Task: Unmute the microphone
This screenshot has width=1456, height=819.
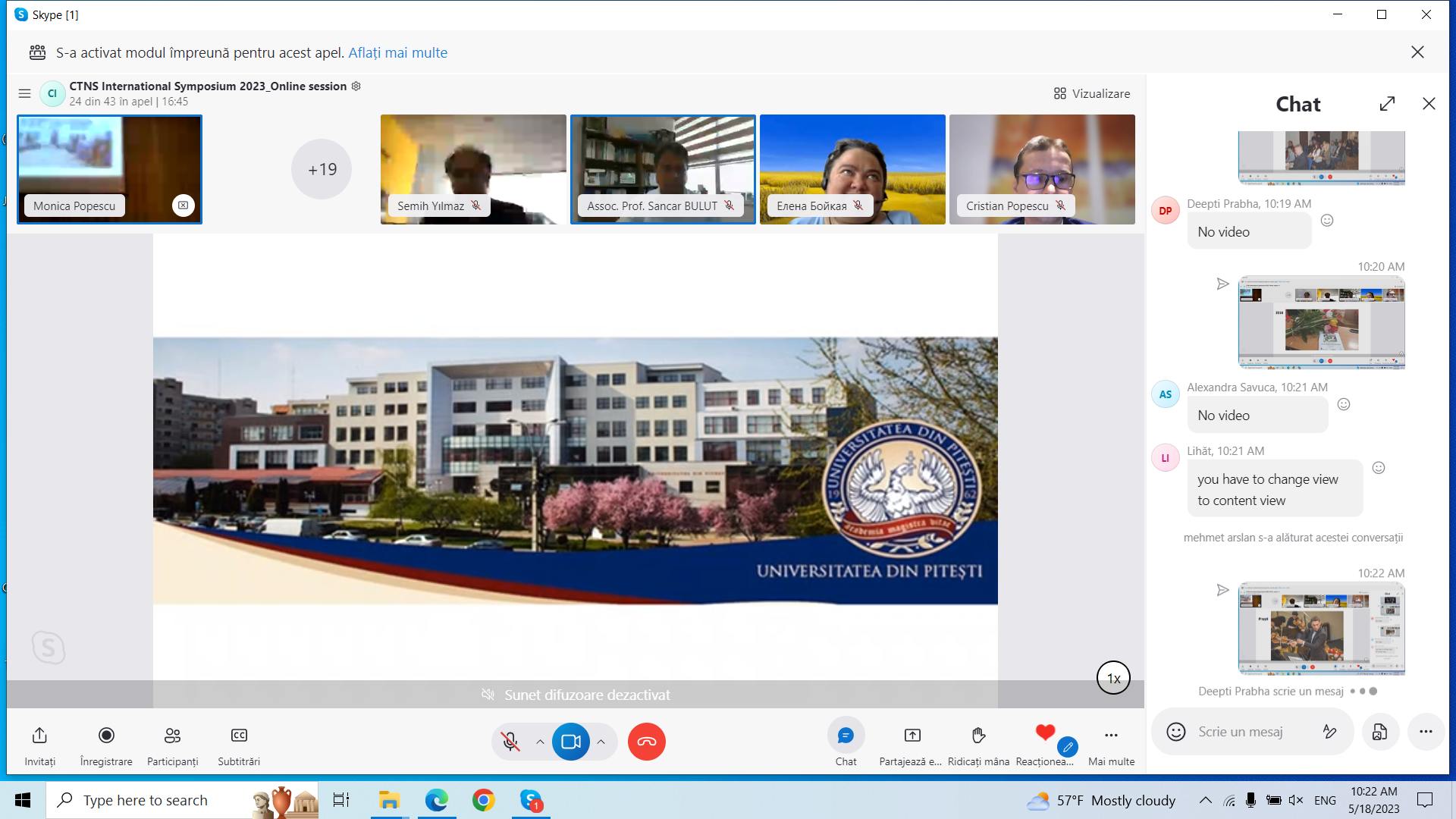Action: pyautogui.click(x=511, y=742)
